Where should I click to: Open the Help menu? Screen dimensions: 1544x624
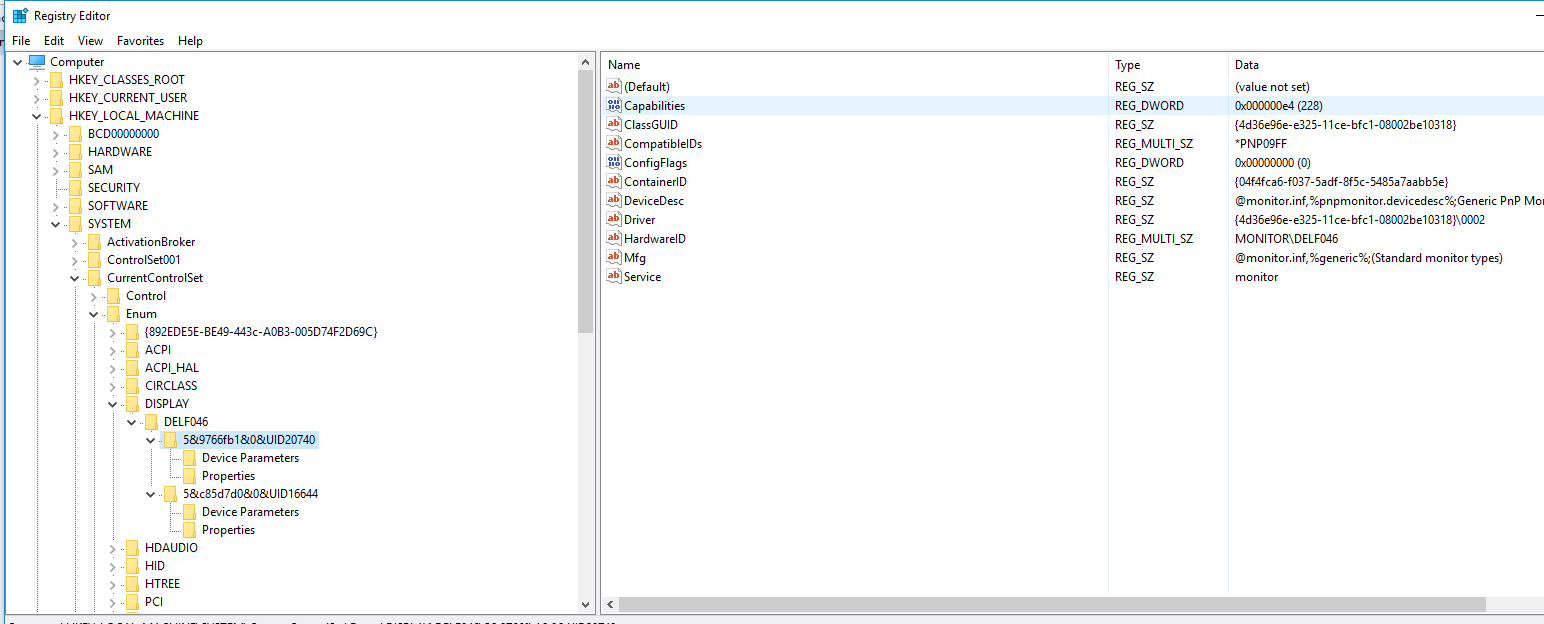[190, 41]
